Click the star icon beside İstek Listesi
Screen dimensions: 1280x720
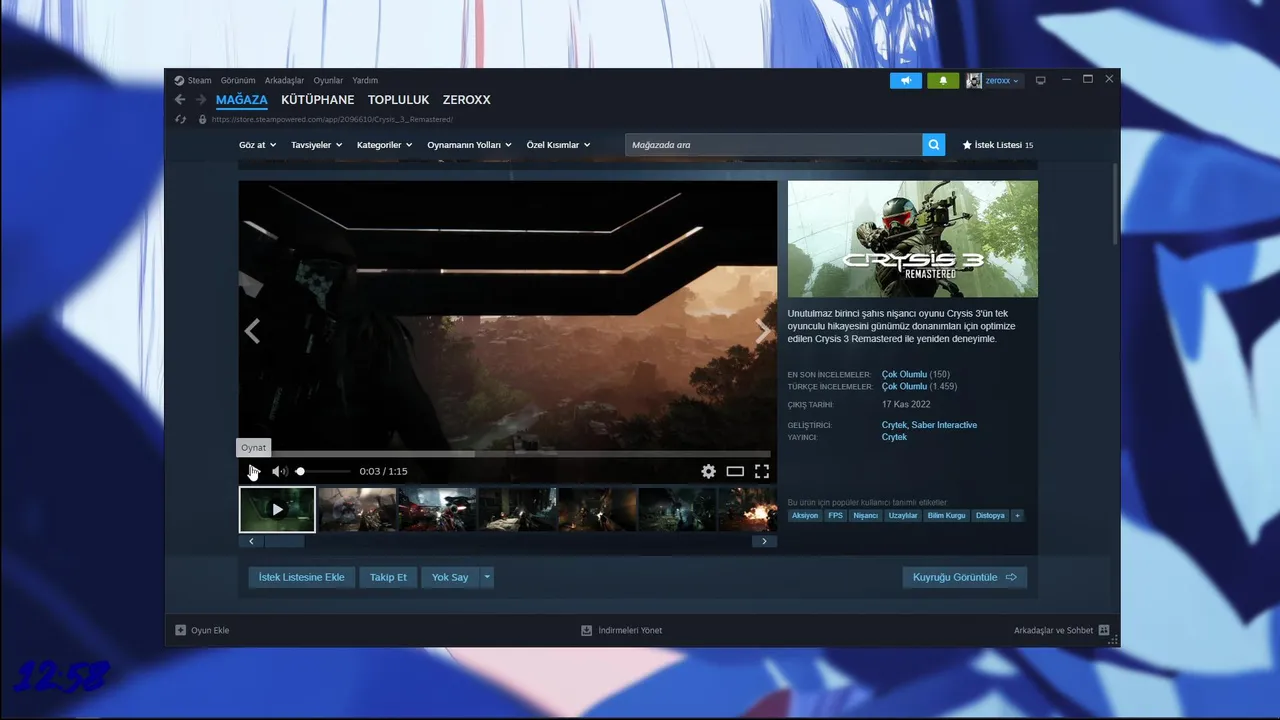point(967,145)
